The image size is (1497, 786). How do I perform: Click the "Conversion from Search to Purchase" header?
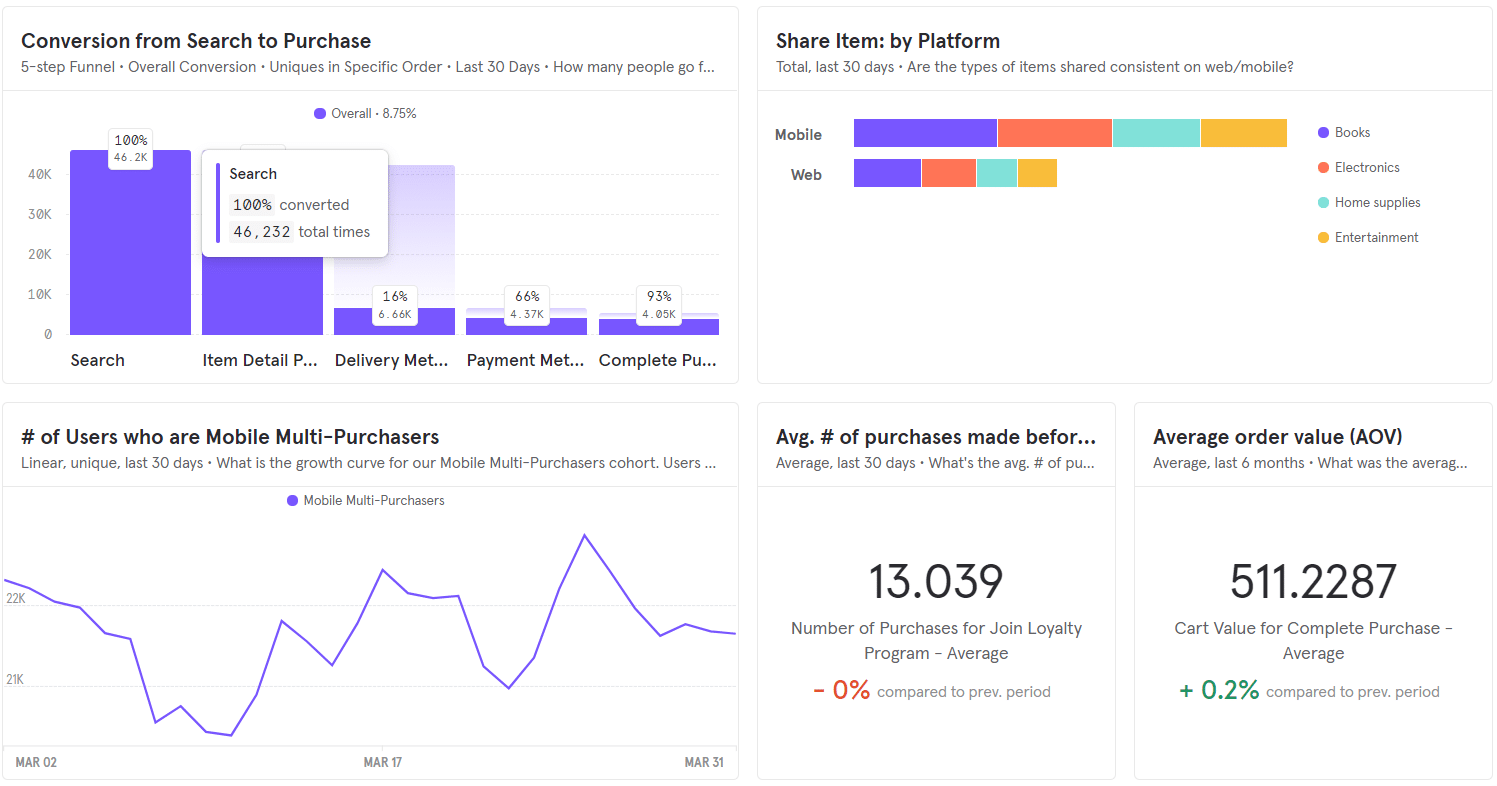pyautogui.click(x=196, y=41)
